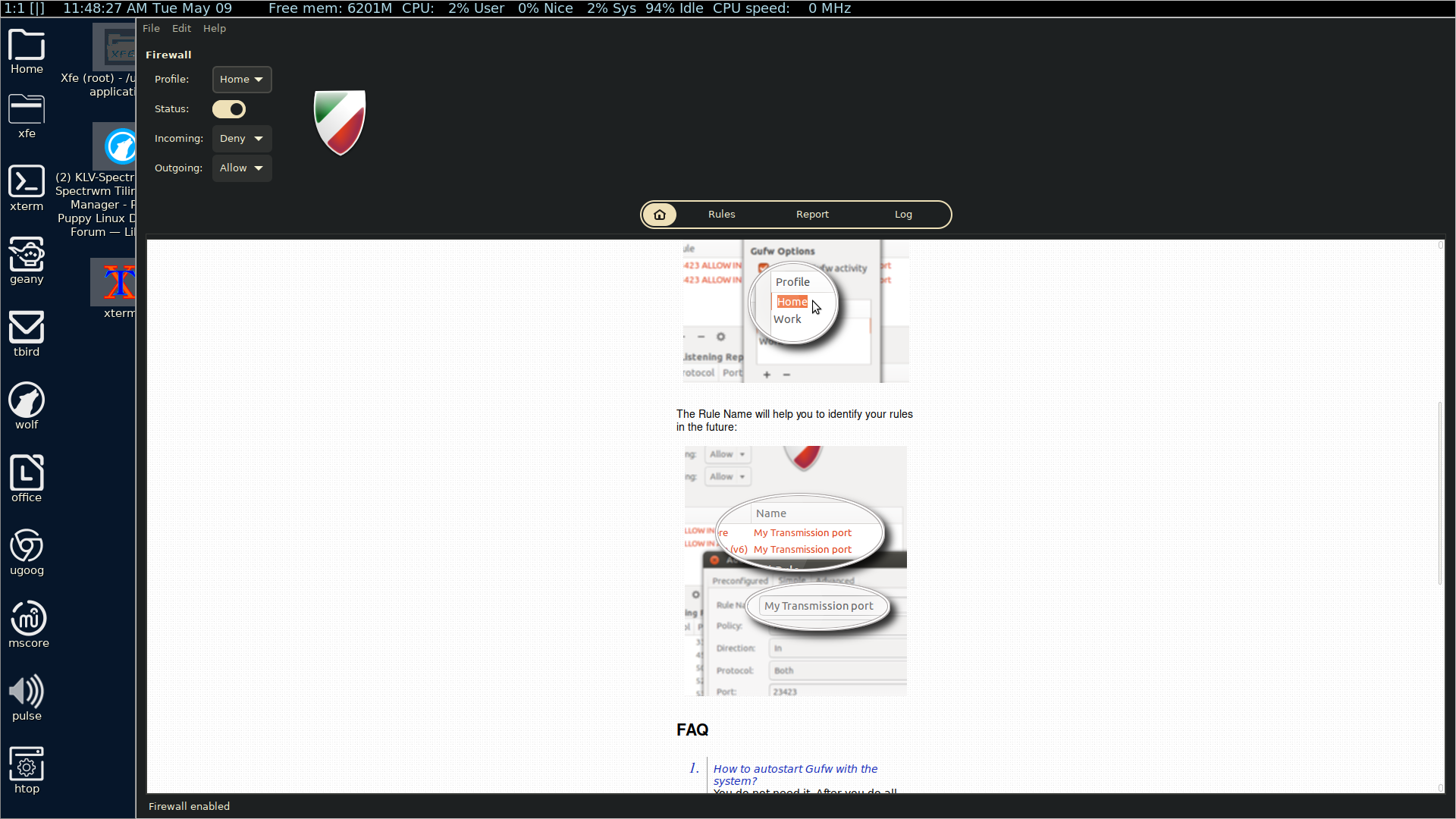Switch to the Log tab
Screen dimensions: 1456x819
click(903, 215)
